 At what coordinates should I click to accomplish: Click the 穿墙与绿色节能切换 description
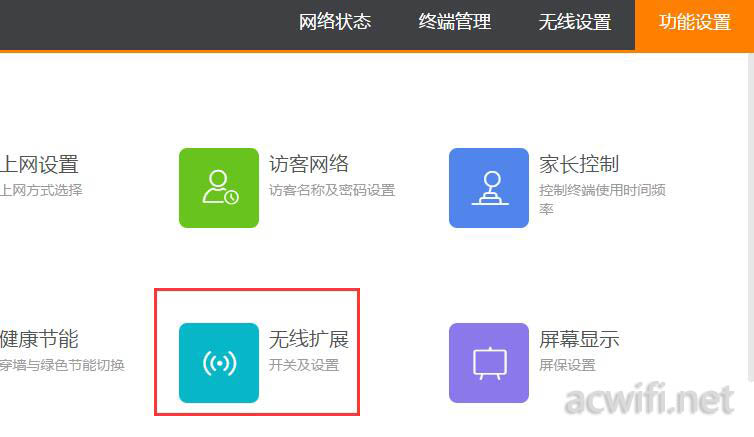point(62,365)
